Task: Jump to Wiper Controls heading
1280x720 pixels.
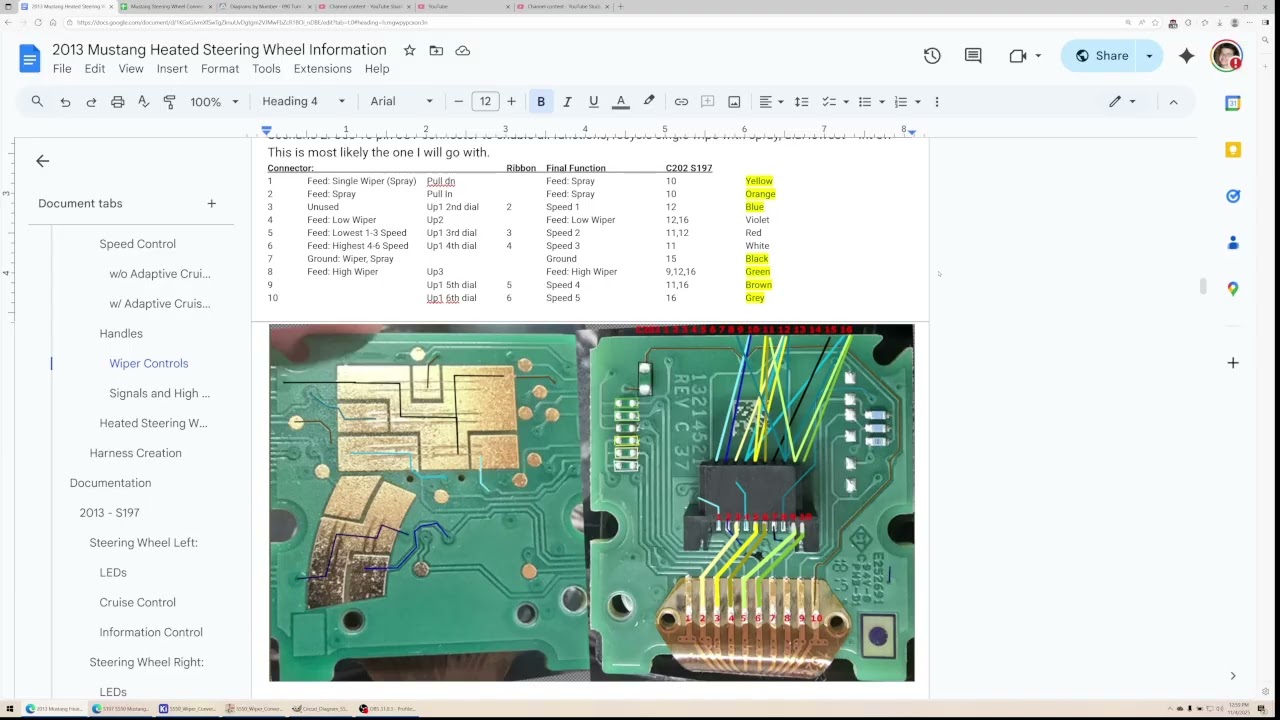Action: [149, 363]
